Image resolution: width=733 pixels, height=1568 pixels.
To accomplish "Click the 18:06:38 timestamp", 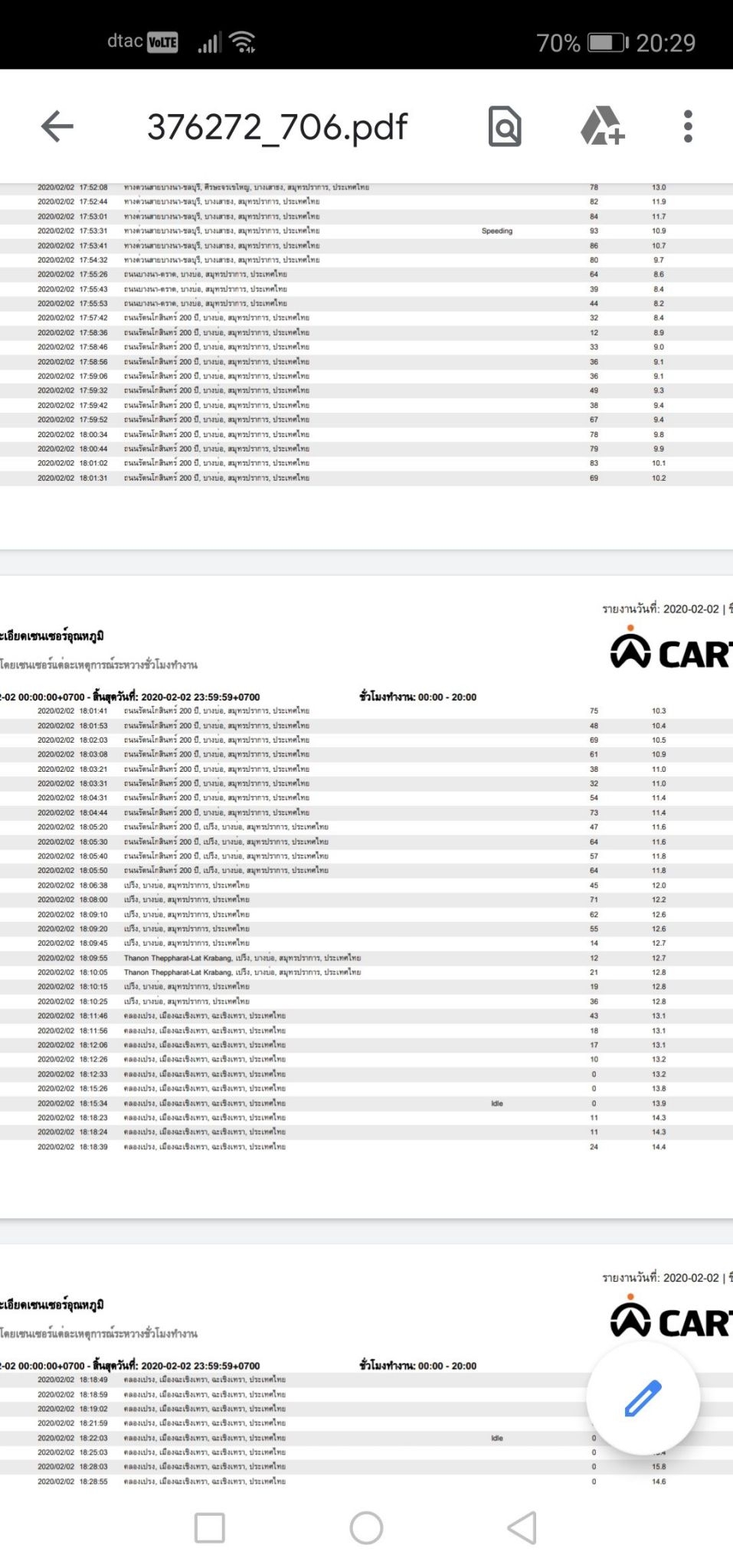I will (x=93, y=885).
